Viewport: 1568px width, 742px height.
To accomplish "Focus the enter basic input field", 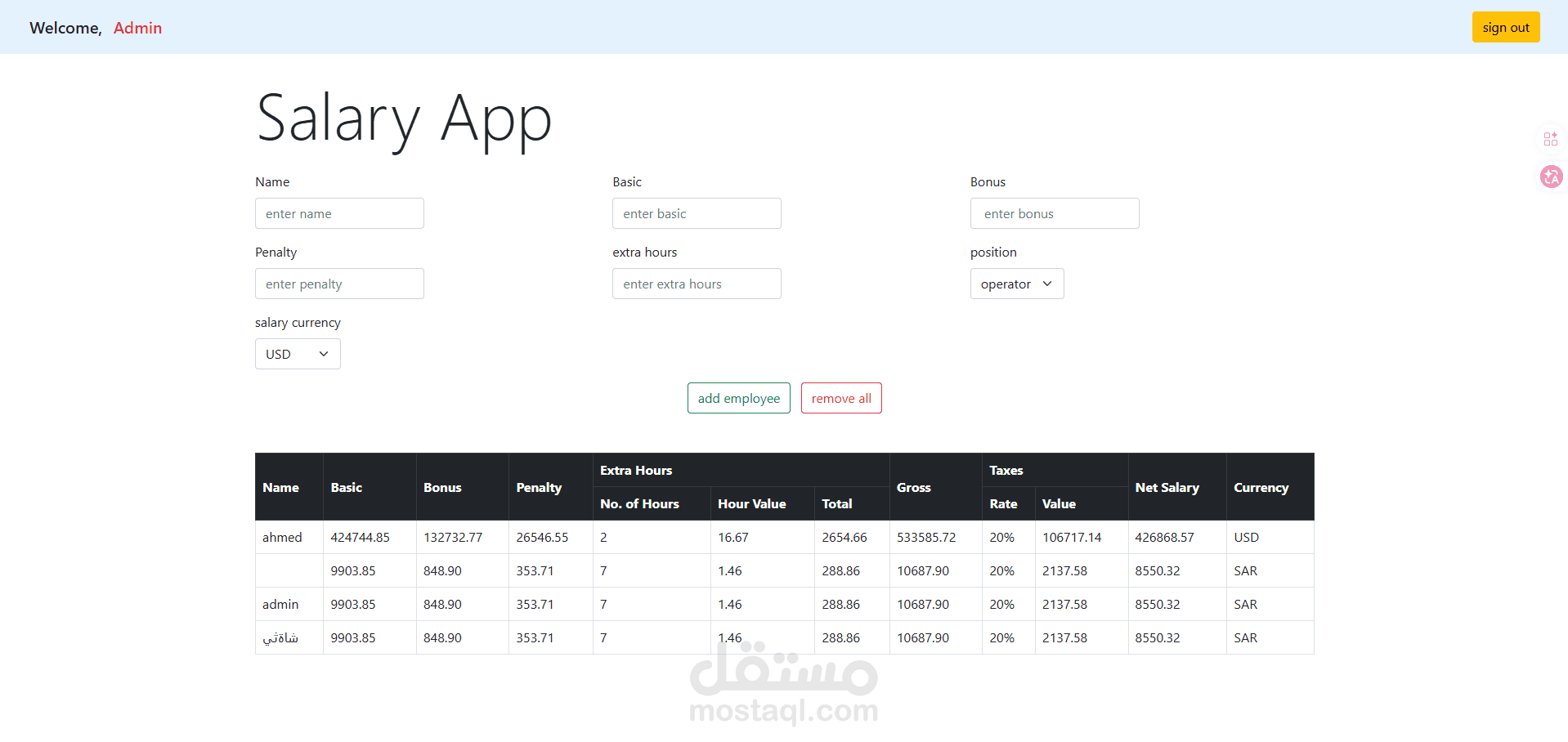I will (697, 213).
